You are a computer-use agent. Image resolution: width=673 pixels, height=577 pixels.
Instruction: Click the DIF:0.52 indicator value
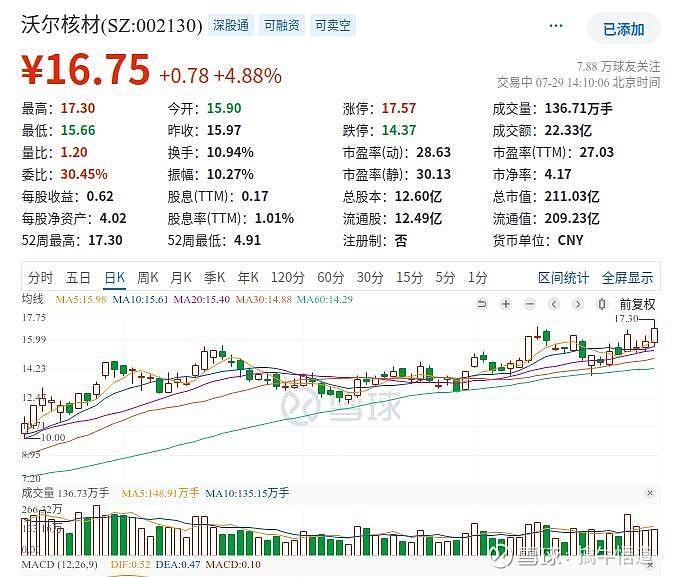[130, 565]
